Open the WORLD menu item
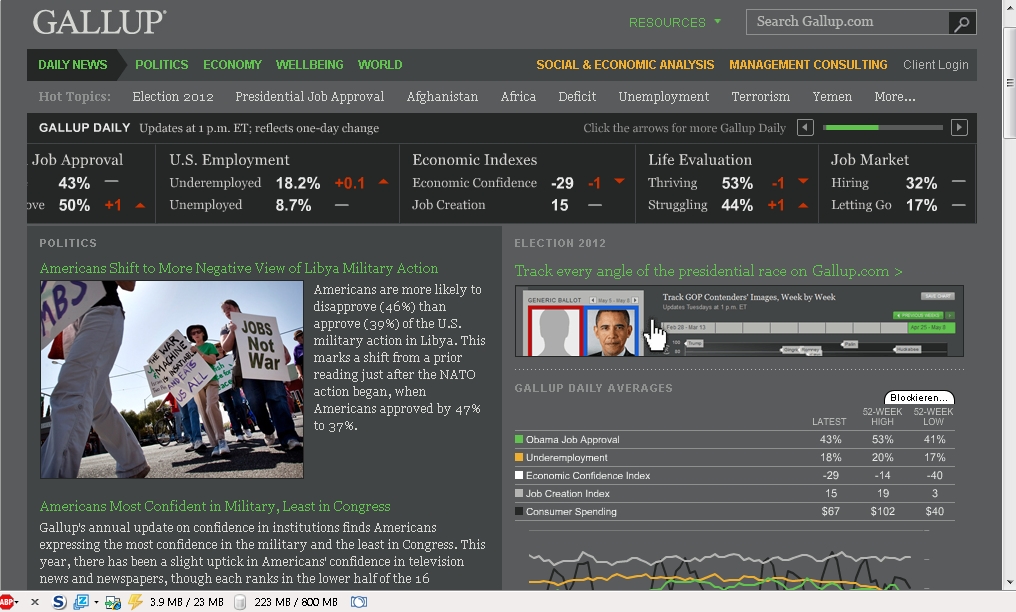Screen dimensions: 1016x612 tap(380, 65)
